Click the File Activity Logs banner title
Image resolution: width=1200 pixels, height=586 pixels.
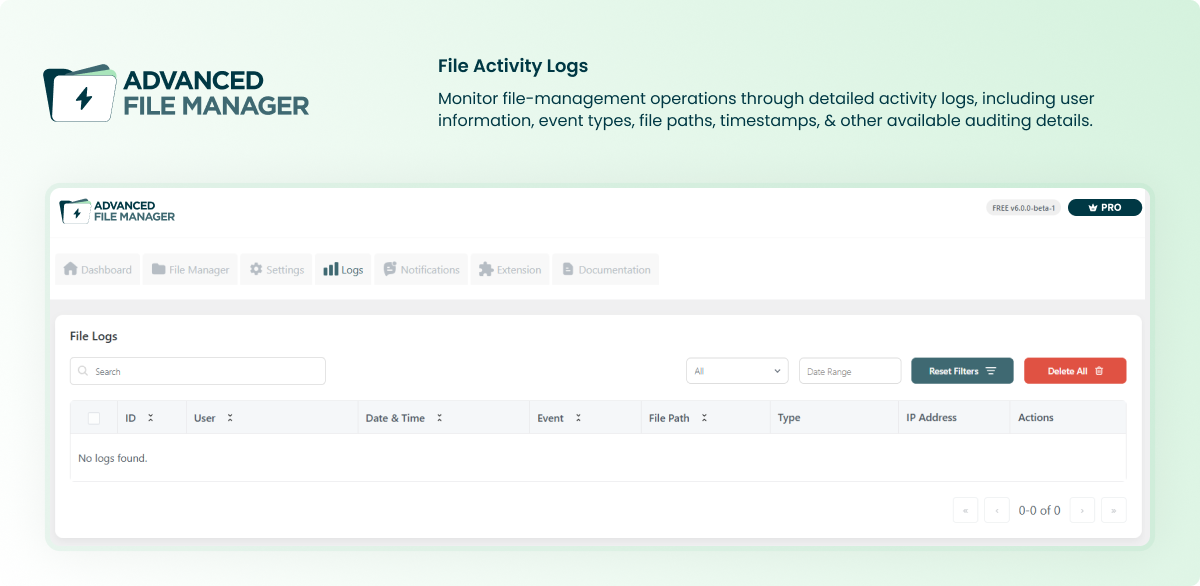pos(513,66)
